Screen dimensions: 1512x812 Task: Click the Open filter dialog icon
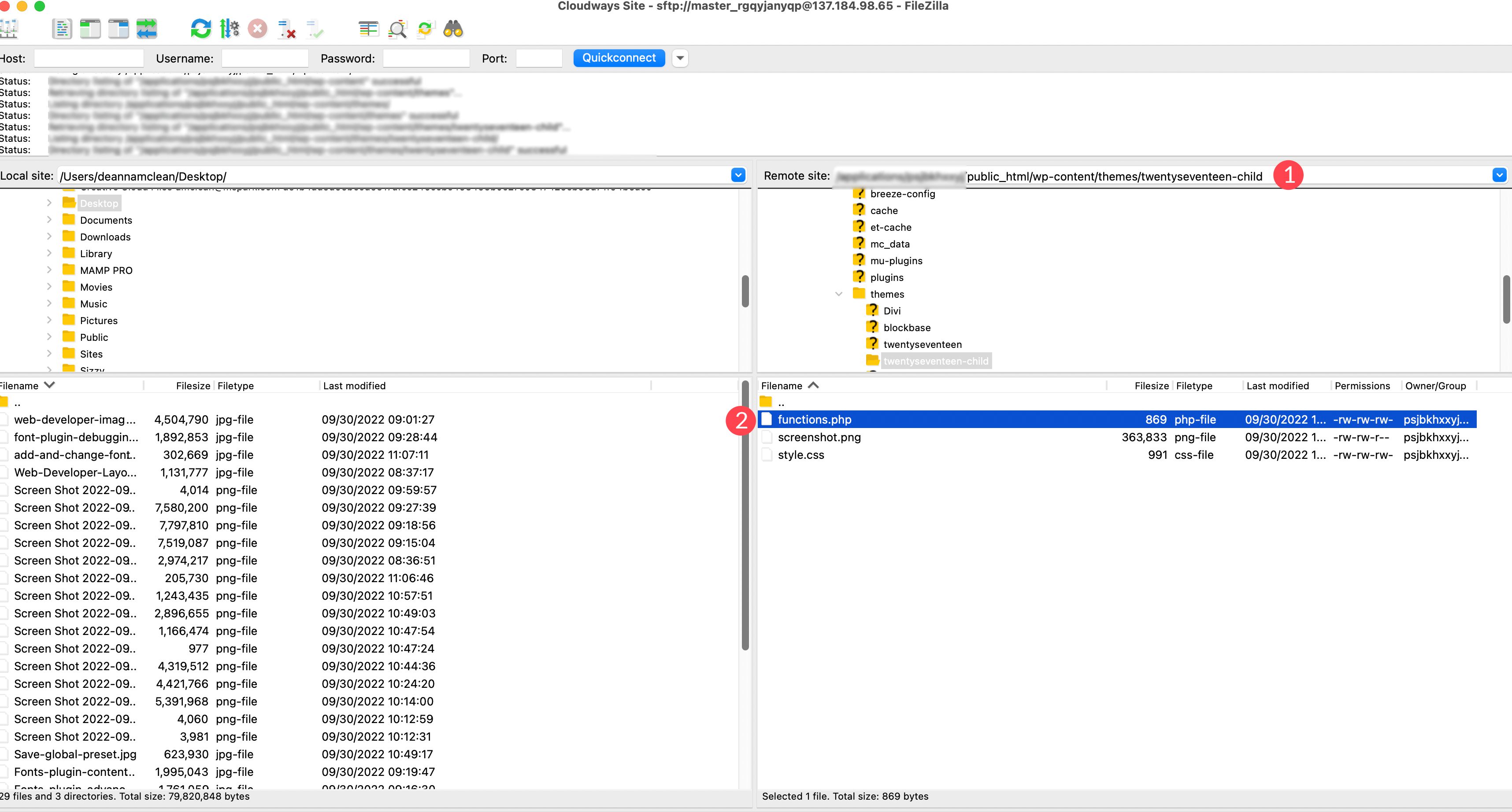click(x=398, y=28)
